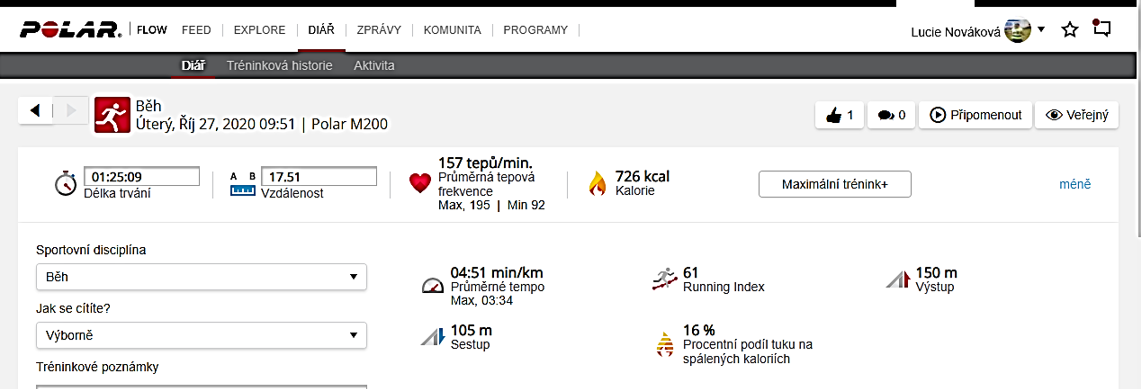Viewport: 1141px width, 389px height.
Task: Edit the duration field 01:25:09
Action: click(142, 176)
